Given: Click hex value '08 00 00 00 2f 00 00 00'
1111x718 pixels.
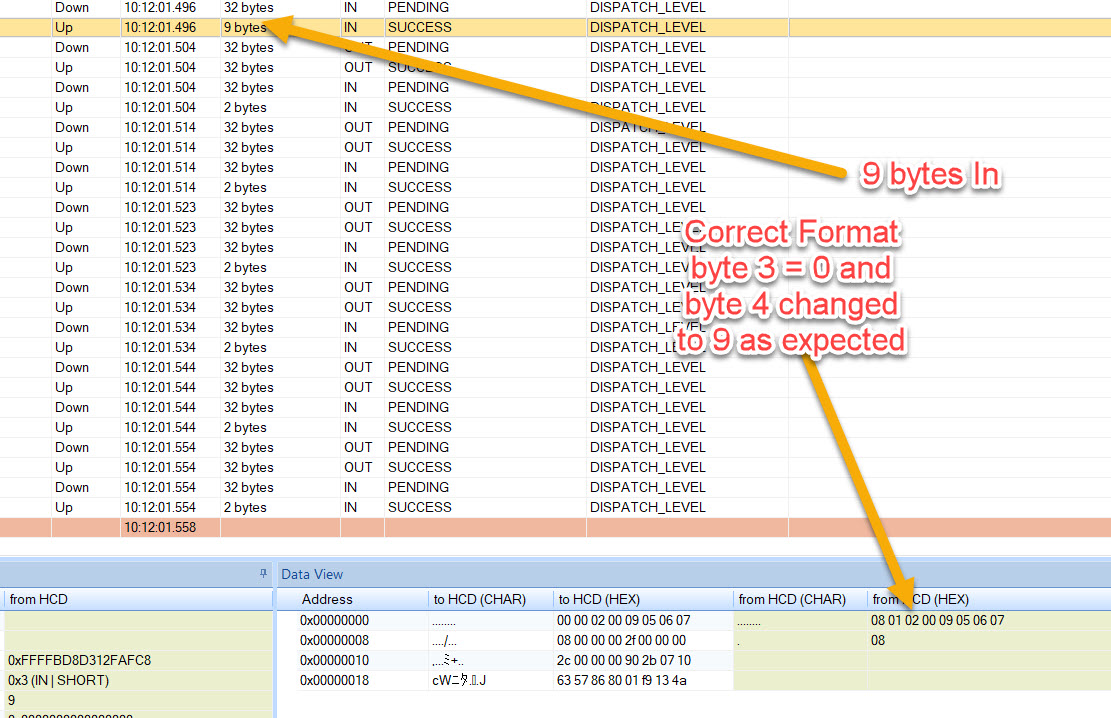Looking at the screenshot, I should (x=621, y=640).
